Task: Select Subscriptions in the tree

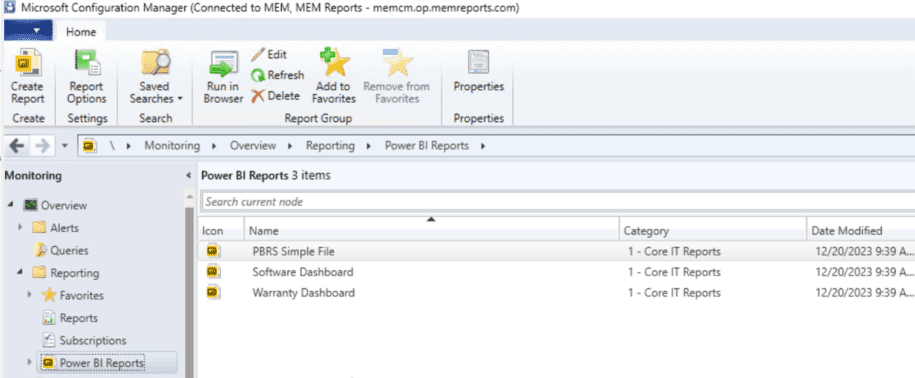Action: 85,340
